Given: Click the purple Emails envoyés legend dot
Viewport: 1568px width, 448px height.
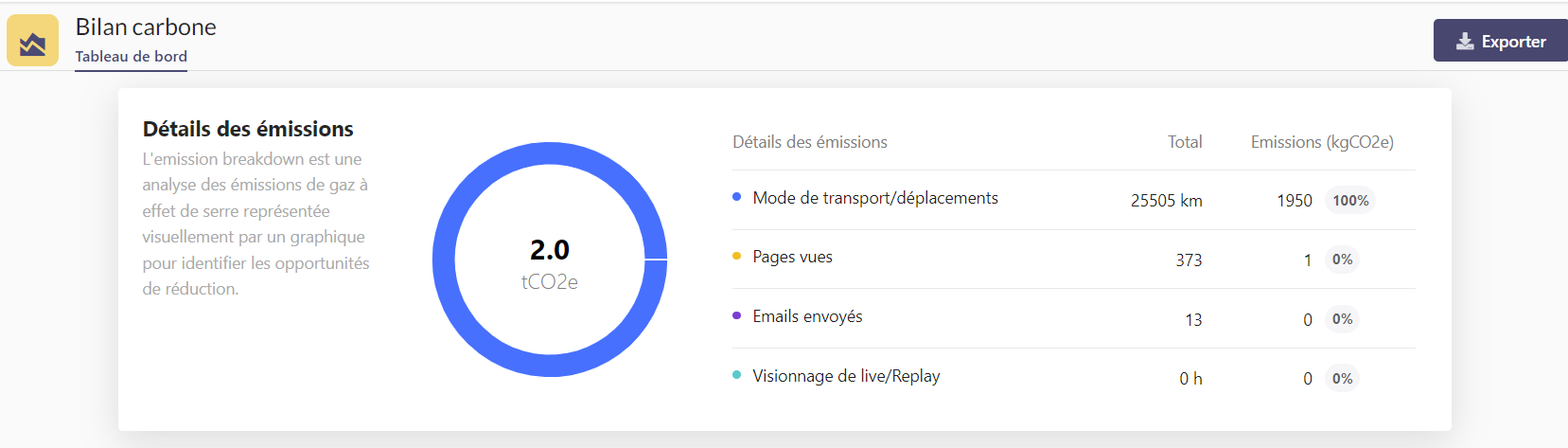Looking at the screenshot, I should coord(736,315).
